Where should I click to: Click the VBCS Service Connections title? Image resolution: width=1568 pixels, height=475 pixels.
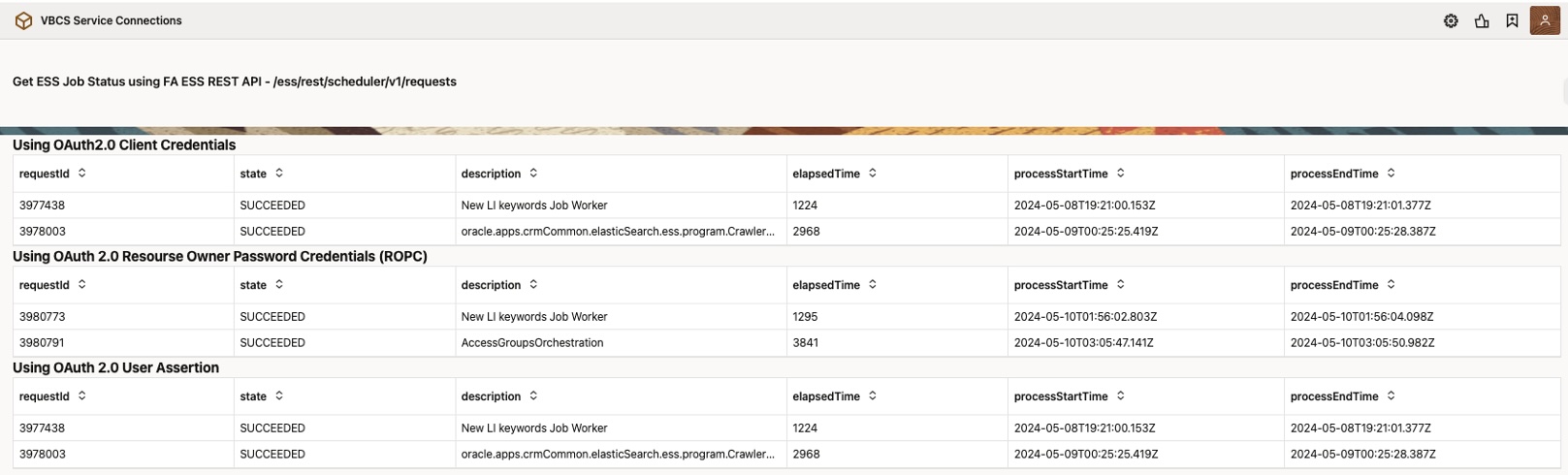[x=111, y=20]
